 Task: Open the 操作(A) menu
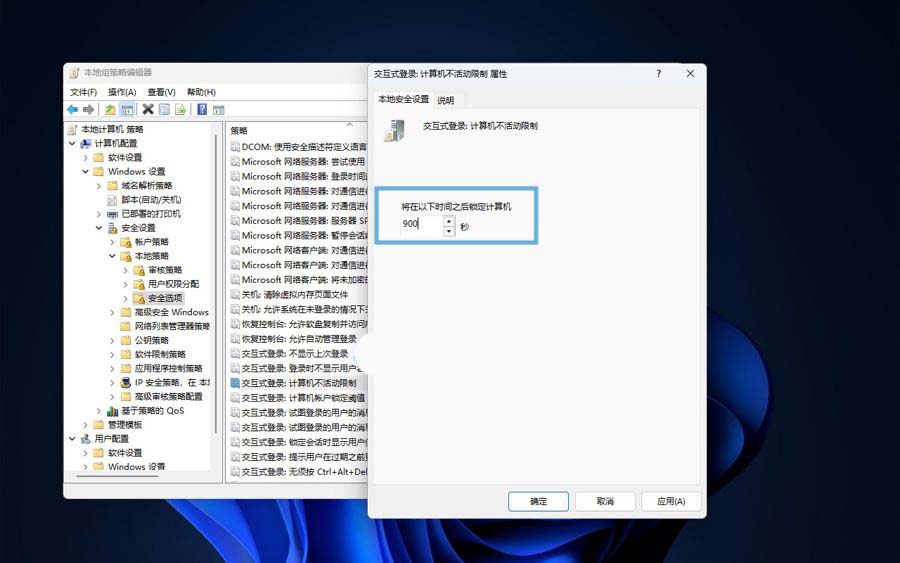(122, 92)
